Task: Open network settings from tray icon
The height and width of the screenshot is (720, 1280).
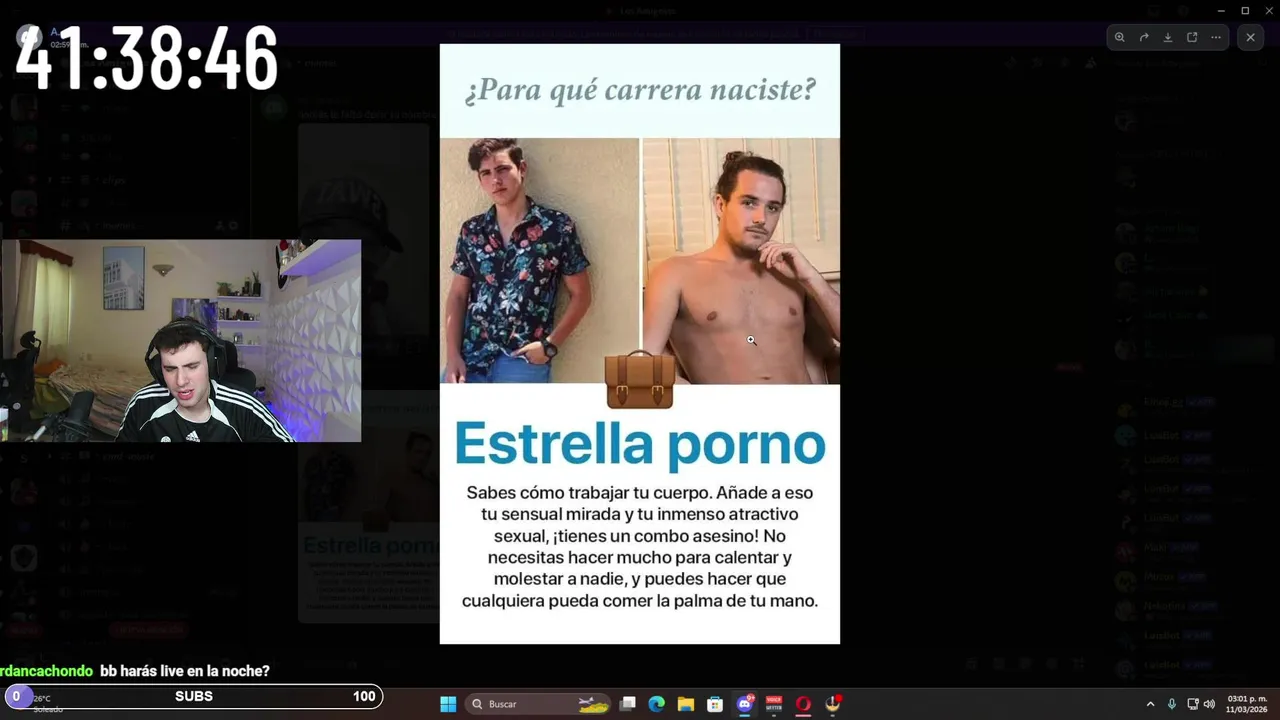Action: point(1192,704)
